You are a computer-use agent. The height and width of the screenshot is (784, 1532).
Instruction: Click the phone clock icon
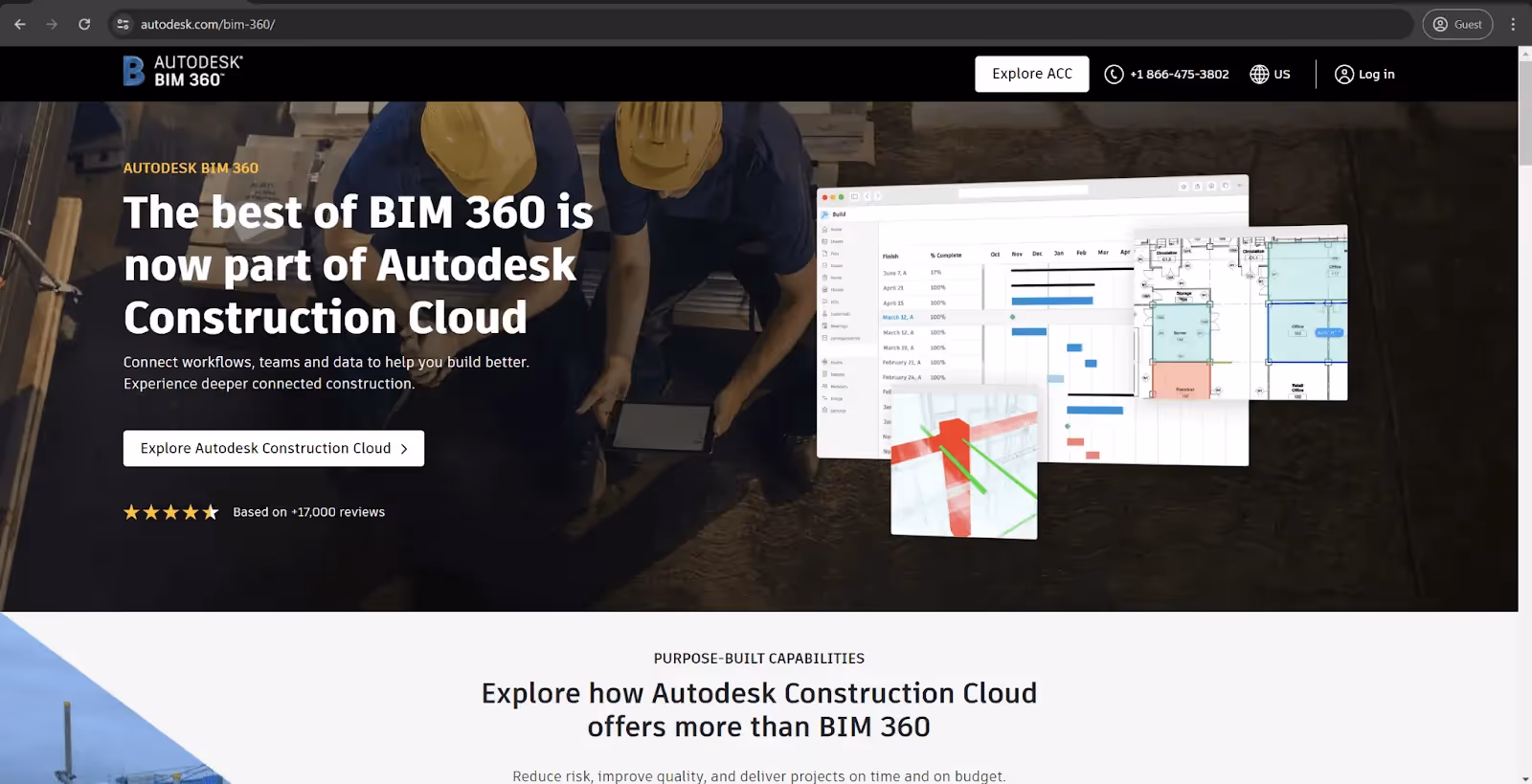point(1114,74)
